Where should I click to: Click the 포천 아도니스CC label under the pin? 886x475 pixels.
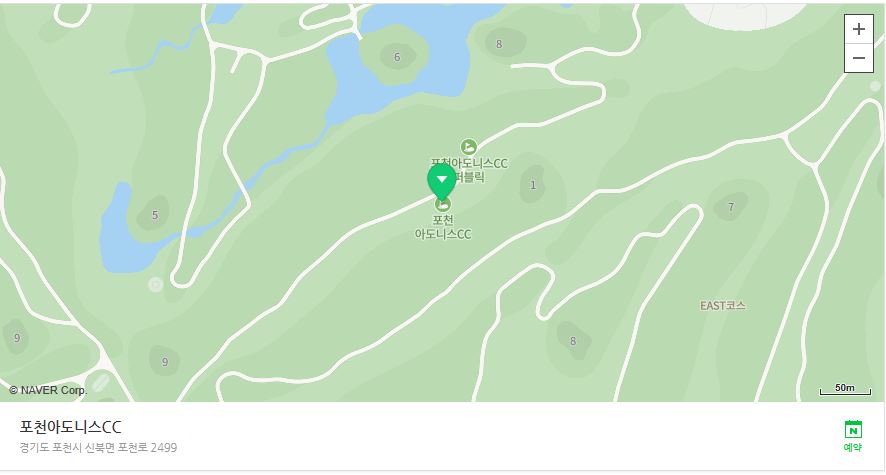443,227
